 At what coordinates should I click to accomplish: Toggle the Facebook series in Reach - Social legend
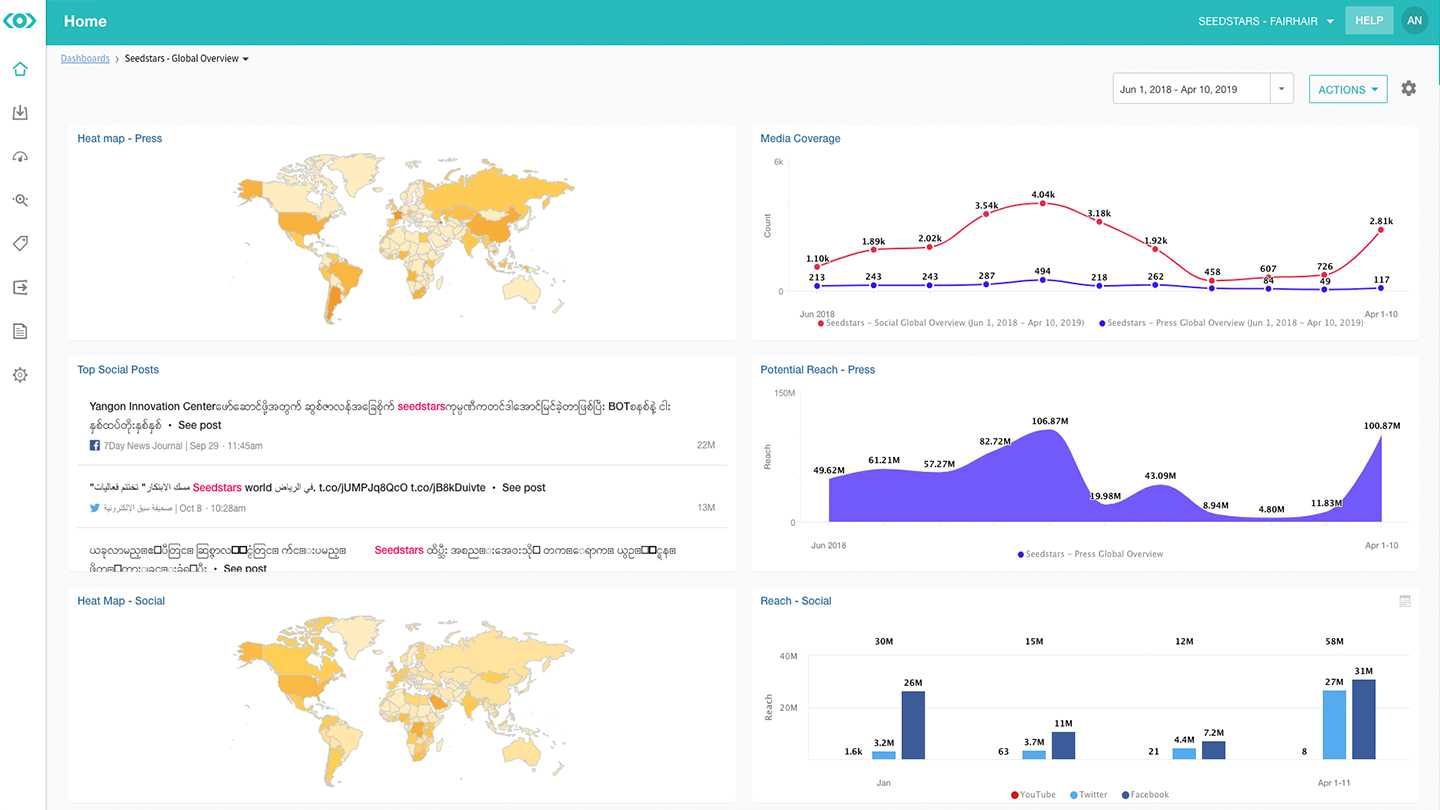click(x=1144, y=794)
